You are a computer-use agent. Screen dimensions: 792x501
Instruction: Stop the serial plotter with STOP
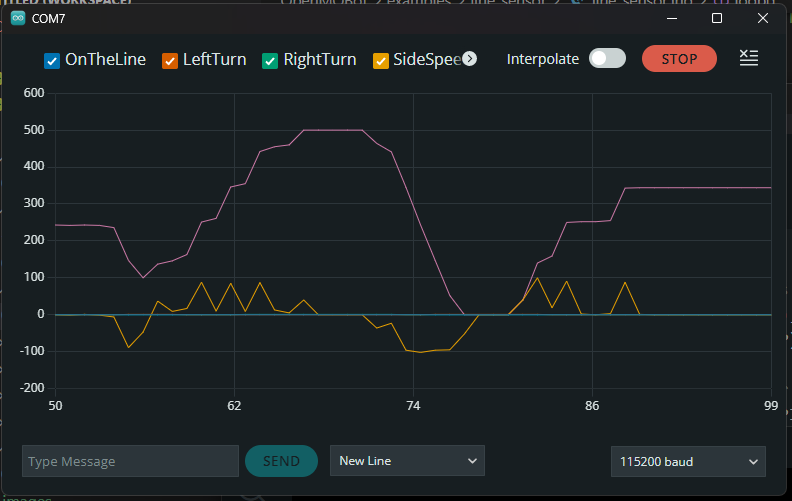click(x=679, y=59)
